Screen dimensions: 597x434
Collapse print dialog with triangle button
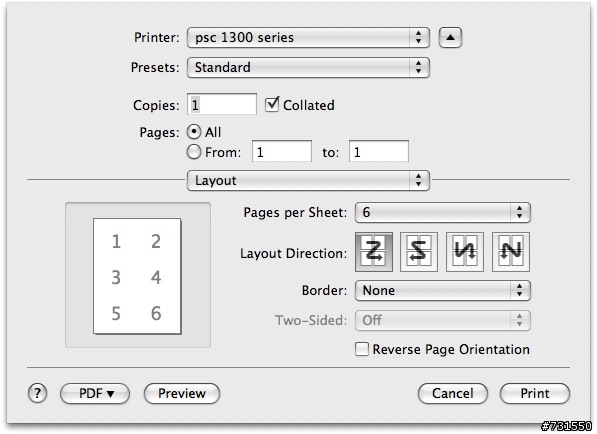pos(450,38)
